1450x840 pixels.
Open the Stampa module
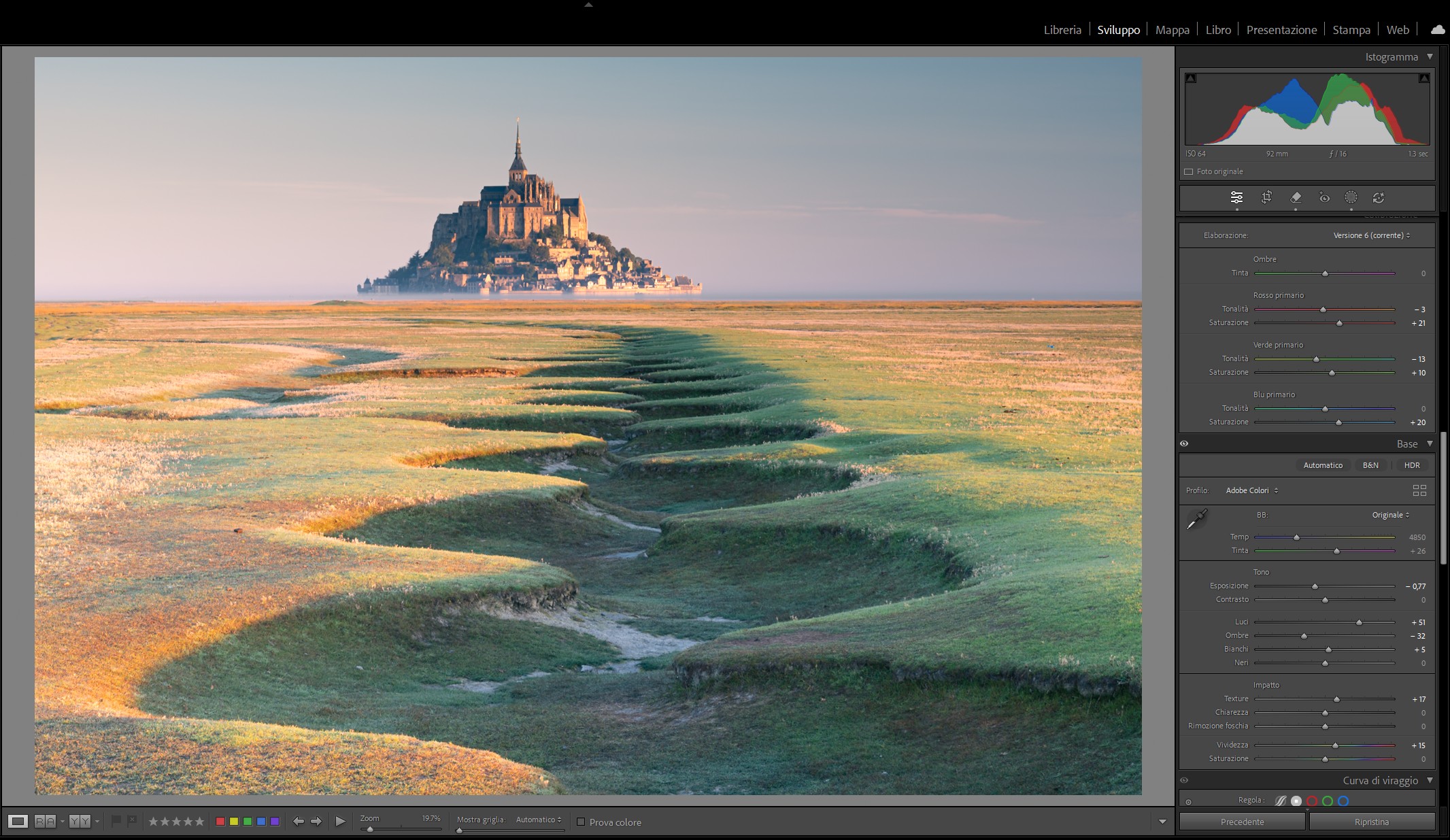[x=1351, y=30]
